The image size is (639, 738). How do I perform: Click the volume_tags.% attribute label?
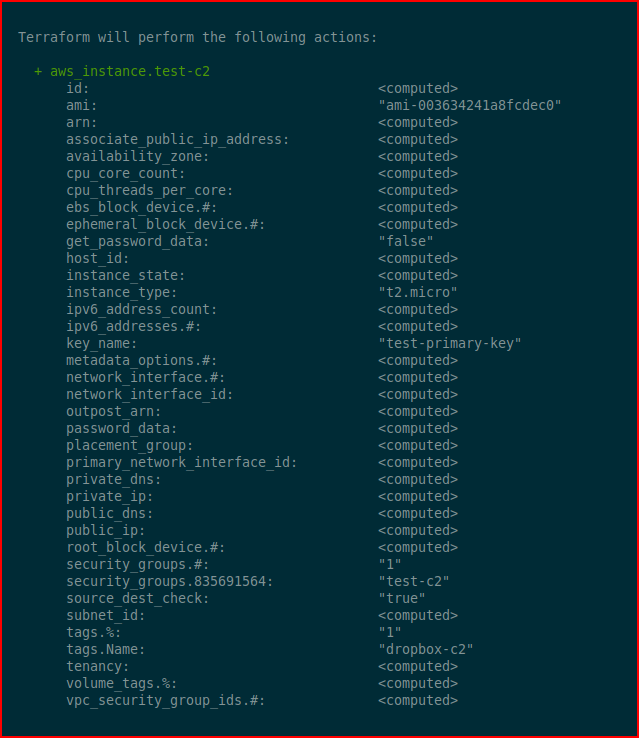pyautogui.click(x=121, y=684)
